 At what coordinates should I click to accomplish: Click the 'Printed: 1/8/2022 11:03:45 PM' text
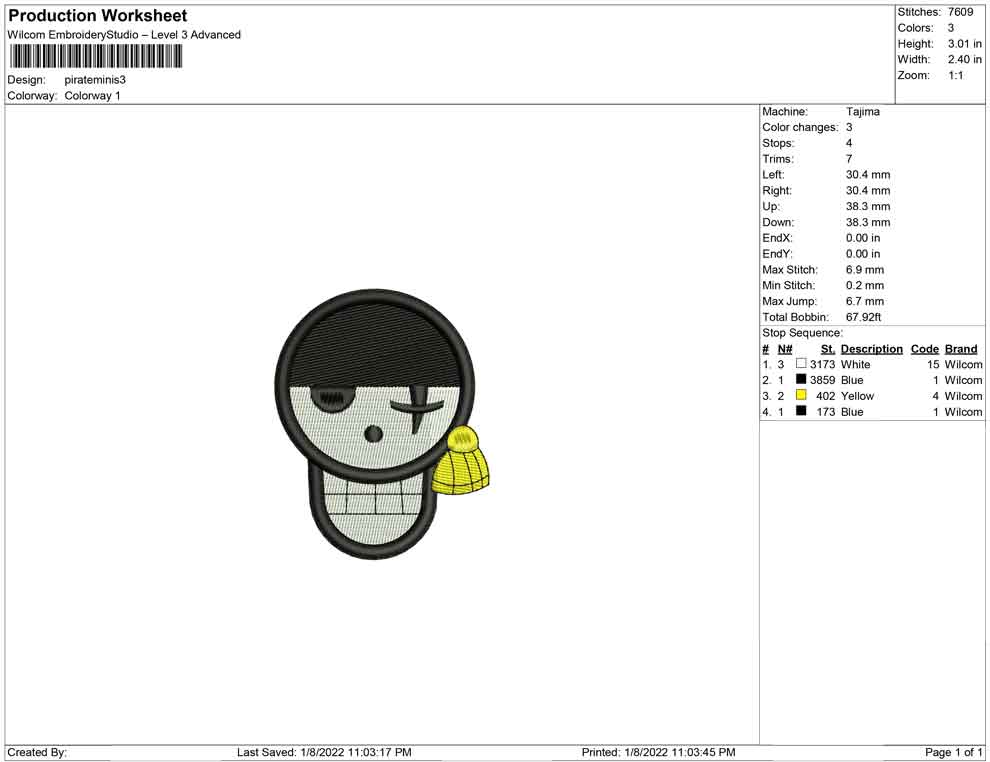658,753
